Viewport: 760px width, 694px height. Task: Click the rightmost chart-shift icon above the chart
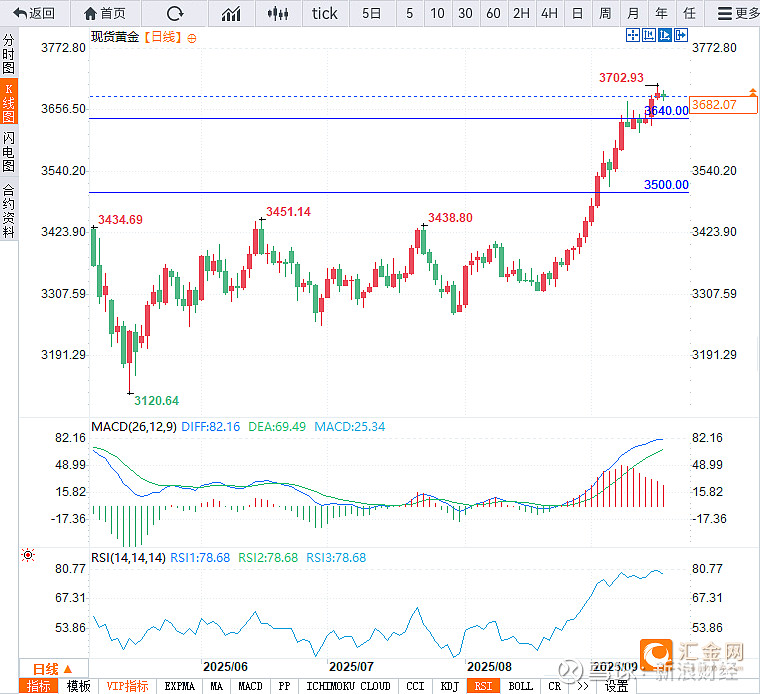681,35
